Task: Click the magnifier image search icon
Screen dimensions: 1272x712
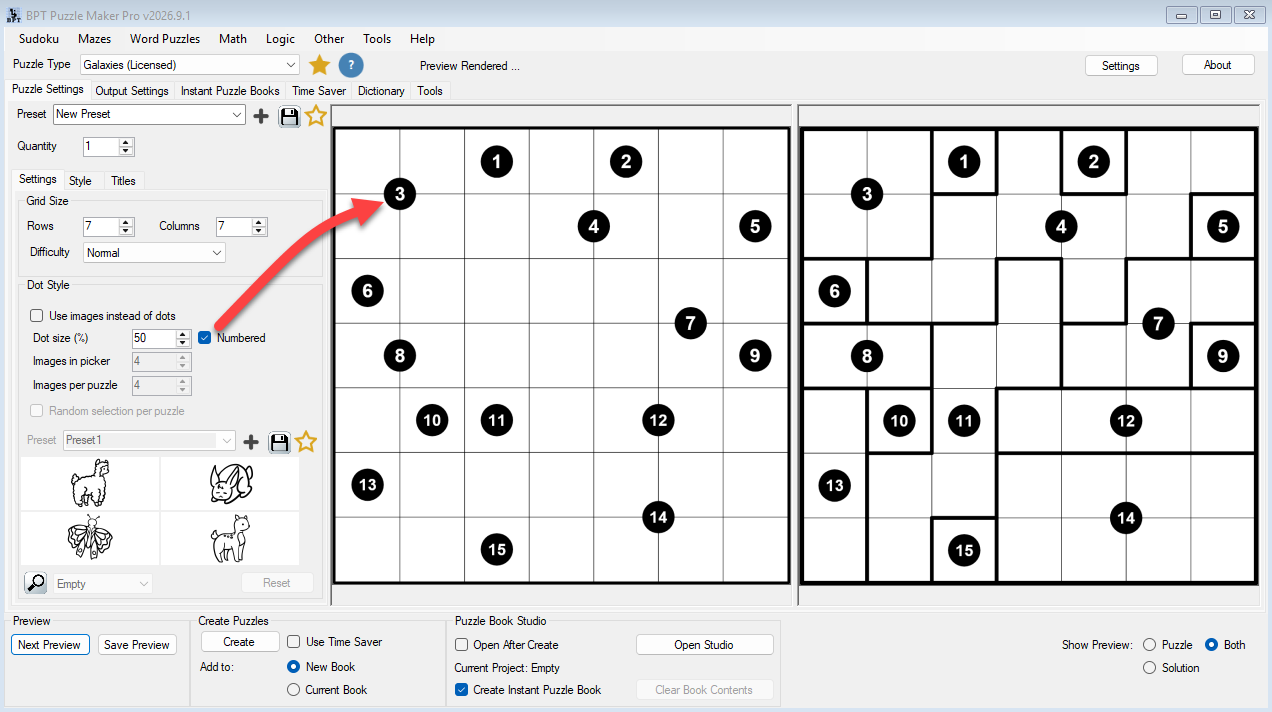Action: [36, 583]
